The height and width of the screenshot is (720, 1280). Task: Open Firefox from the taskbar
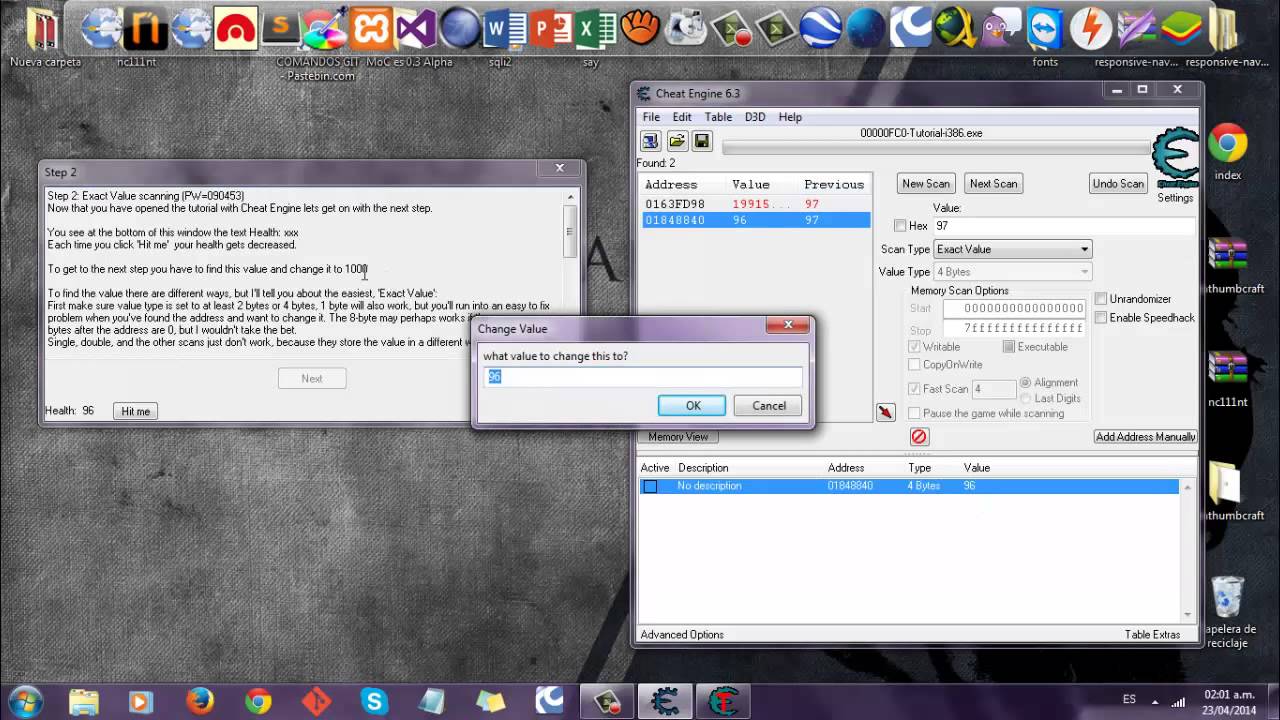click(200, 701)
